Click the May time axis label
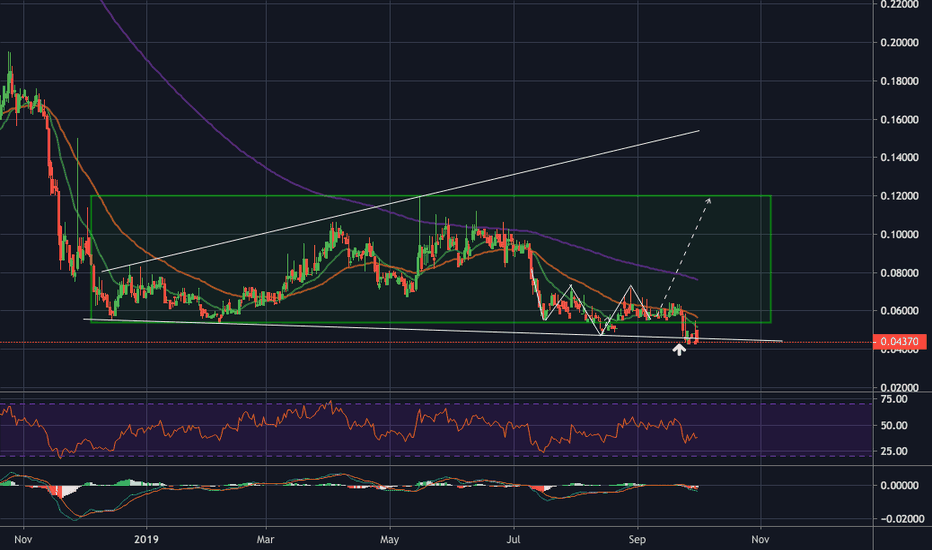Screen dimensions: 932x550 [389, 539]
